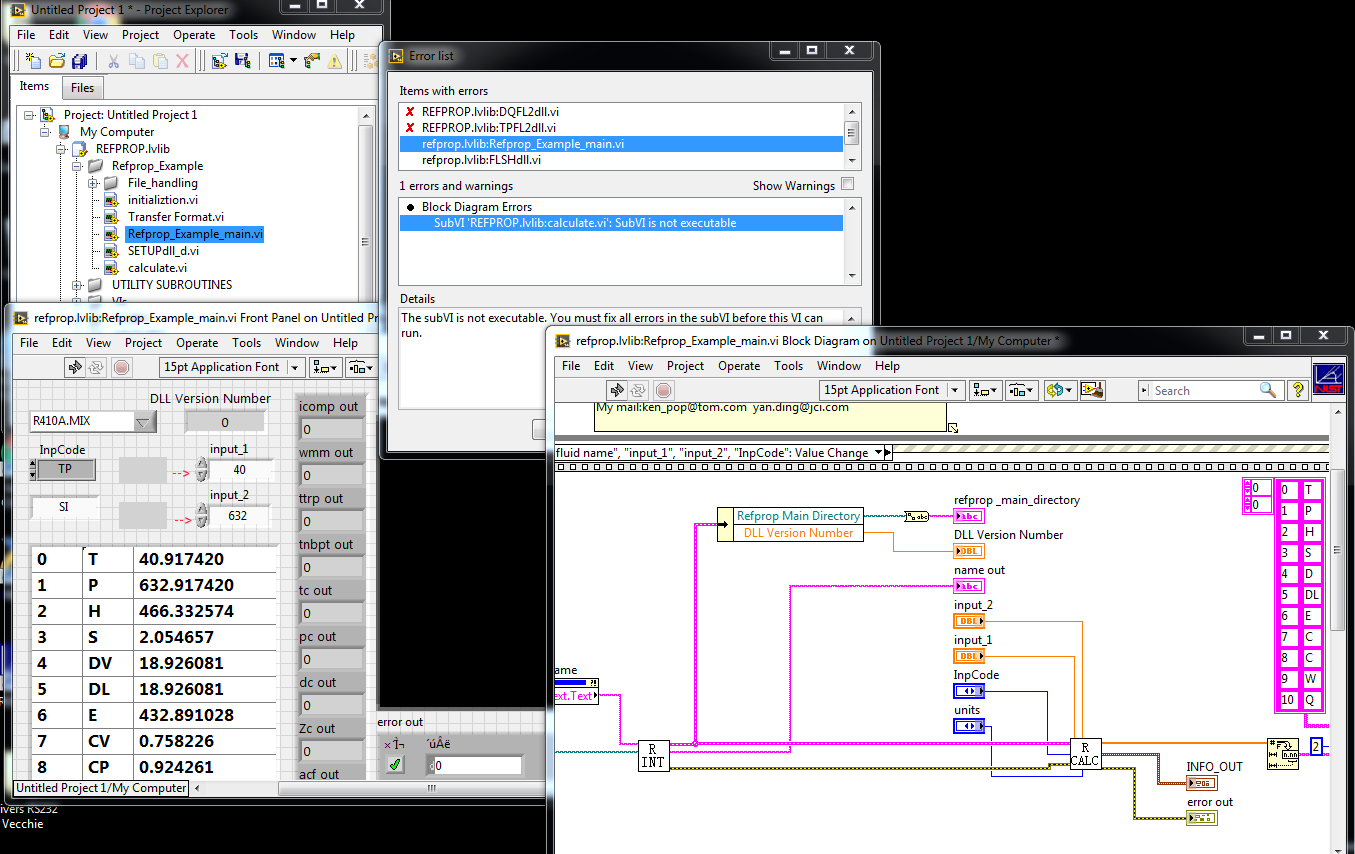Click the R INT subVI node

tap(652, 755)
